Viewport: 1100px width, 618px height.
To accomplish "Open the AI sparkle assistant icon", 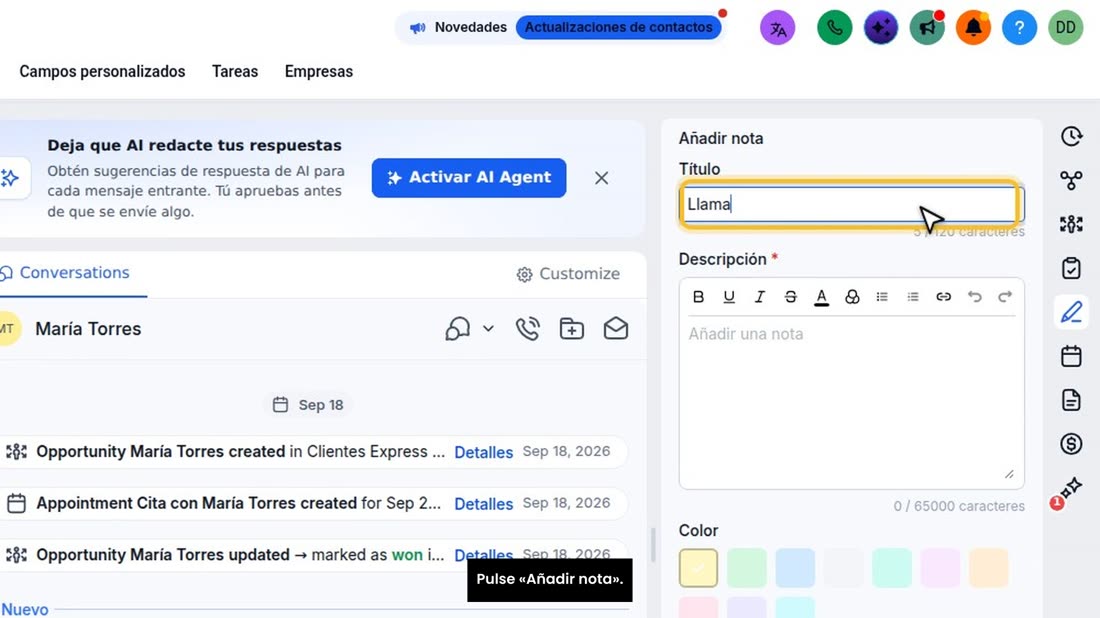I will tap(880, 28).
